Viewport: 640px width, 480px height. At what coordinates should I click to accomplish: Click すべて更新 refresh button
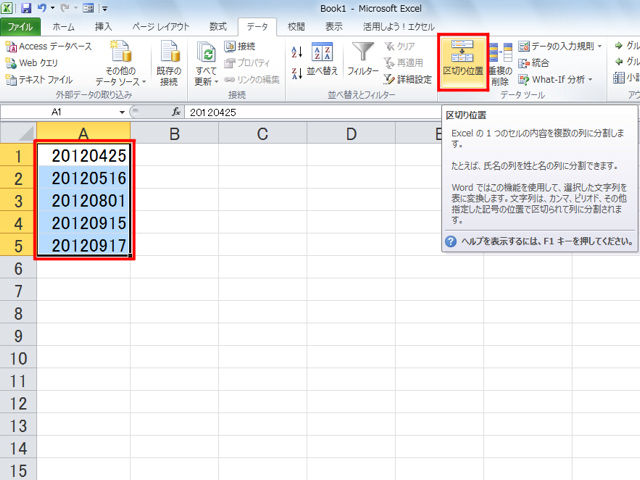coord(206,63)
